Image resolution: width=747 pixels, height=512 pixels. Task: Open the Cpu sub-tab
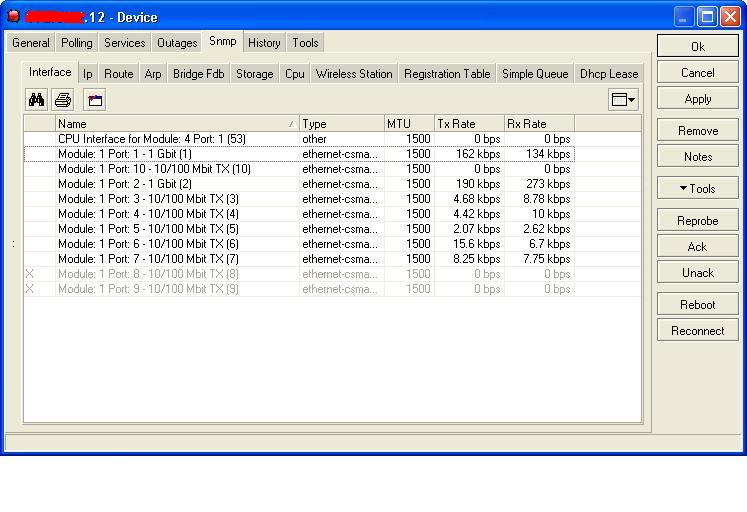point(294,74)
